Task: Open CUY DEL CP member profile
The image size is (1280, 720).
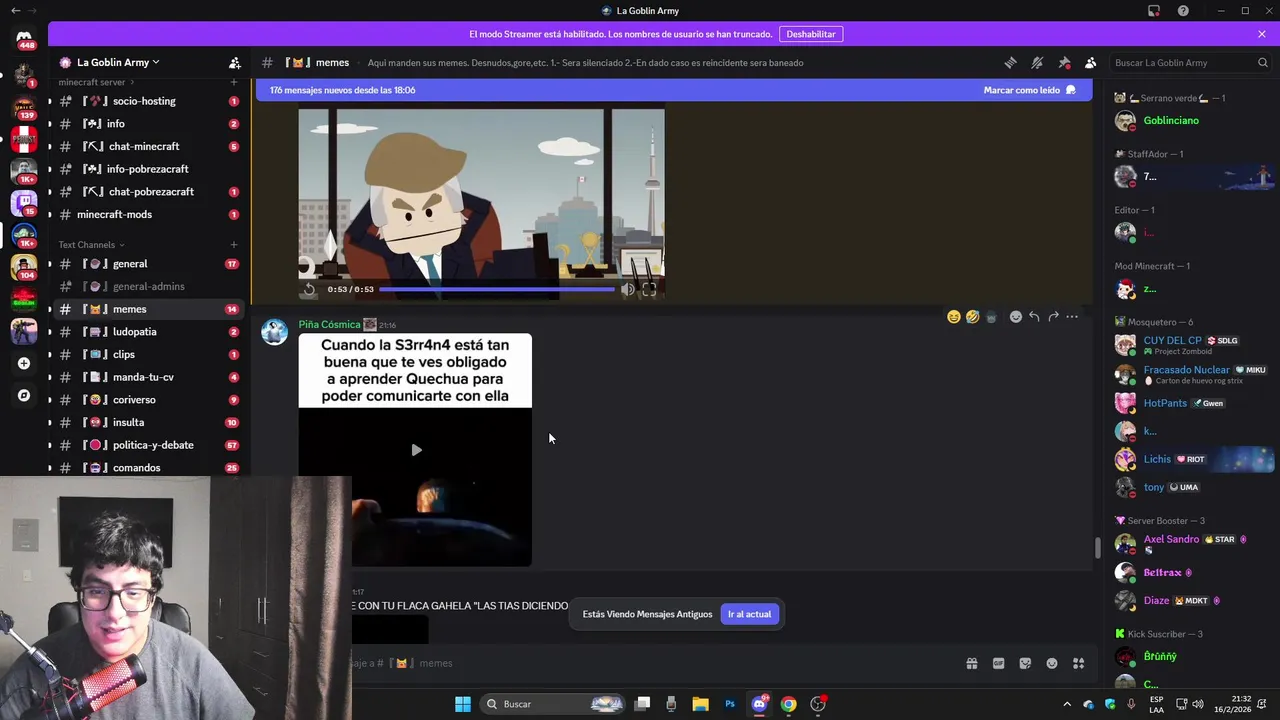Action: click(1193, 345)
